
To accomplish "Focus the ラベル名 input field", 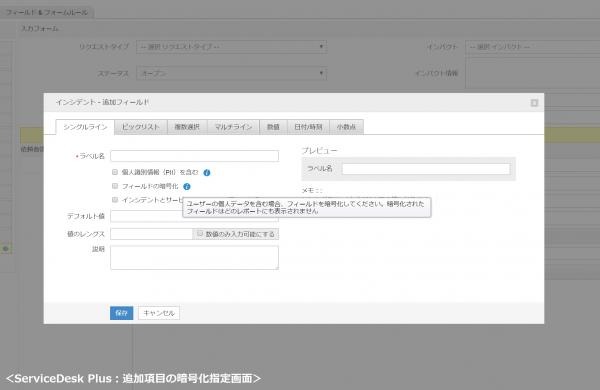I will [x=194, y=156].
